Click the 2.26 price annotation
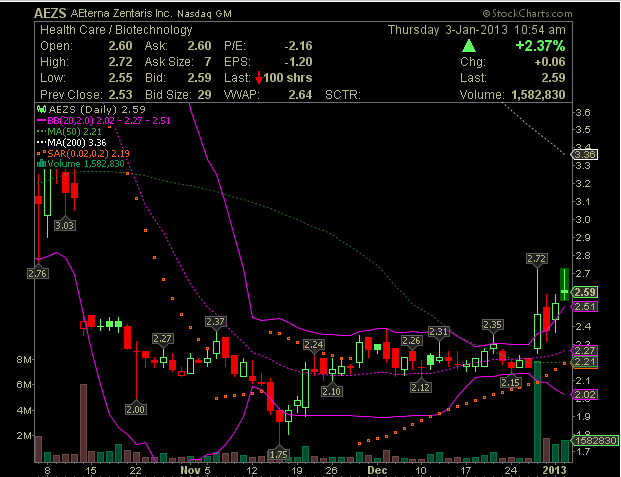Screen dimensions: 621x477 (x=411, y=340)
